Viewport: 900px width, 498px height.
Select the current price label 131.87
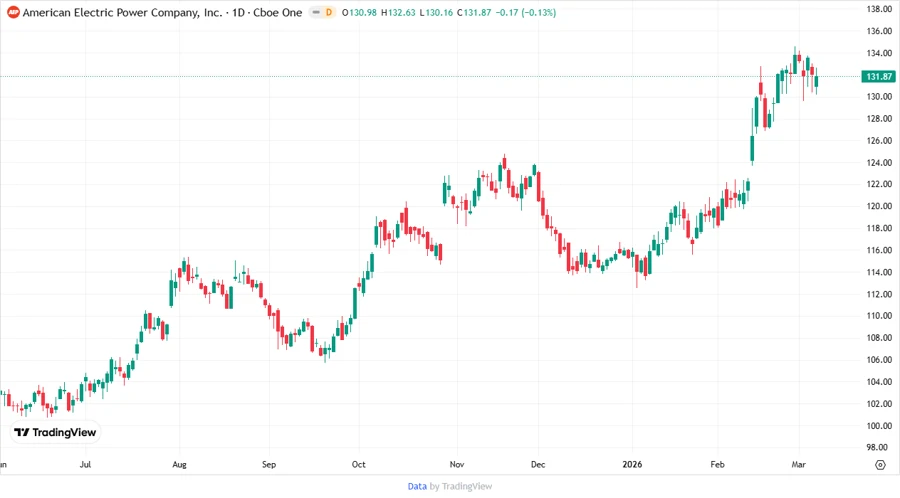tap(879, 76)
